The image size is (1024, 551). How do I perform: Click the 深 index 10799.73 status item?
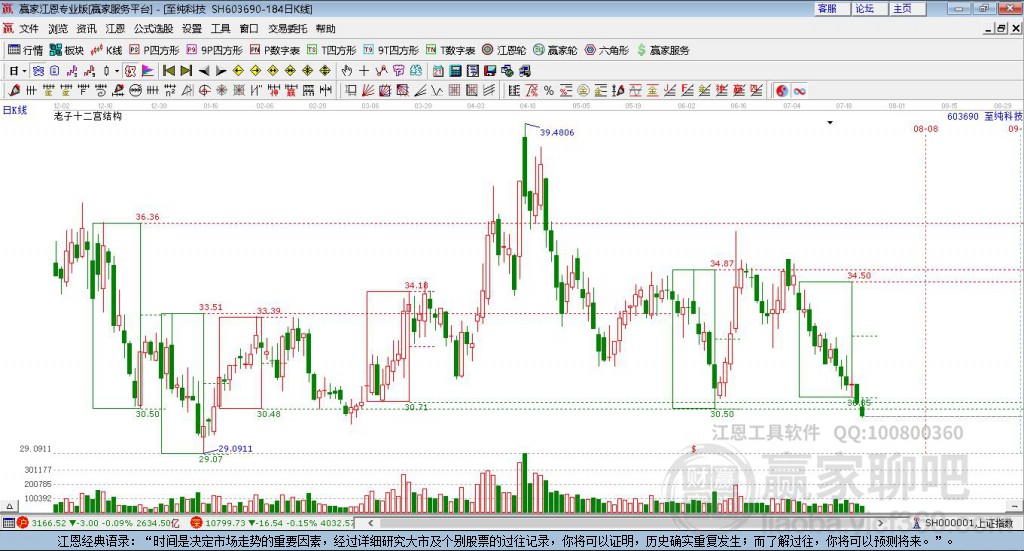[273, 523]
